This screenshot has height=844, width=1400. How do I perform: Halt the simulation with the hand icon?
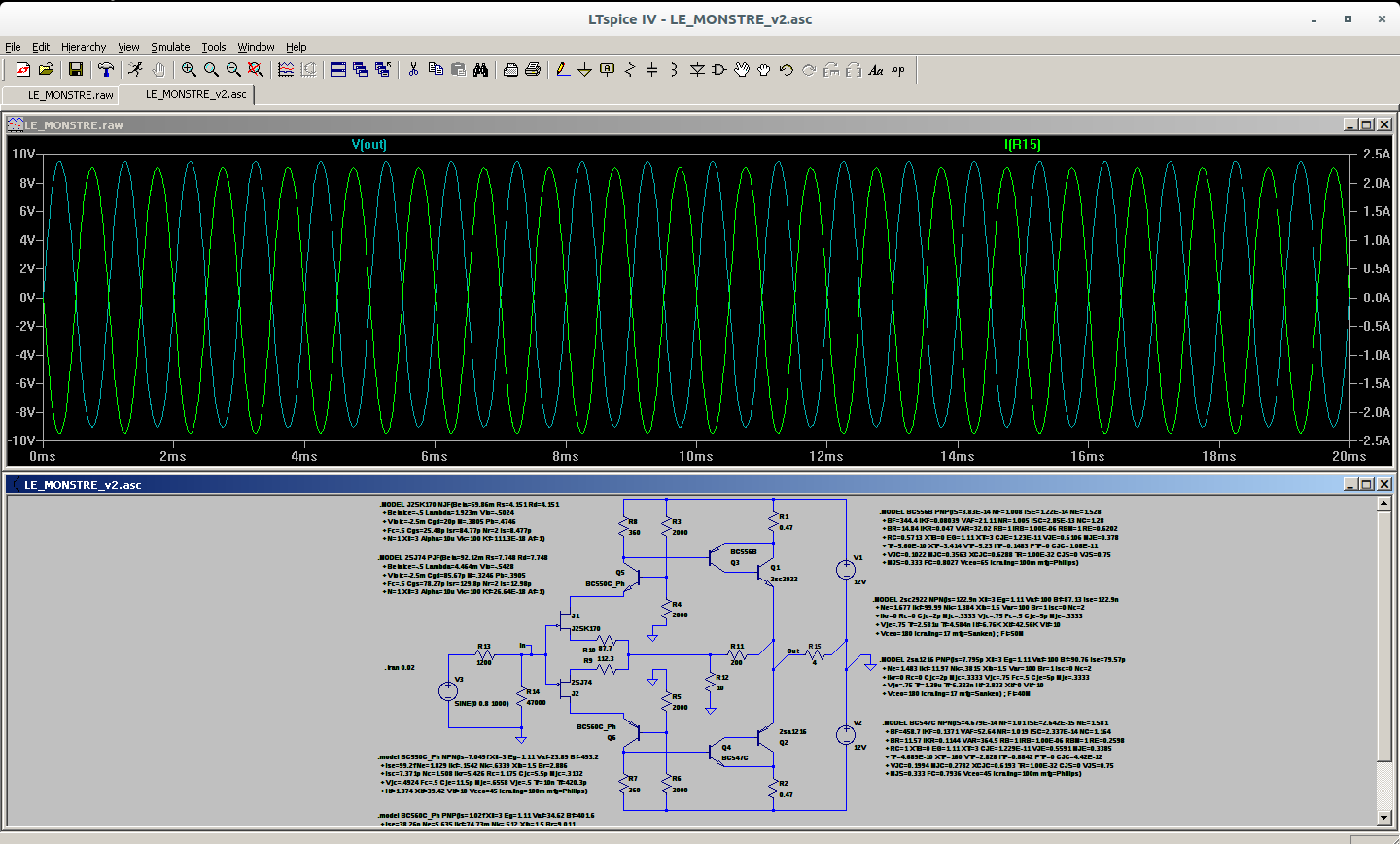pos(157,69)
